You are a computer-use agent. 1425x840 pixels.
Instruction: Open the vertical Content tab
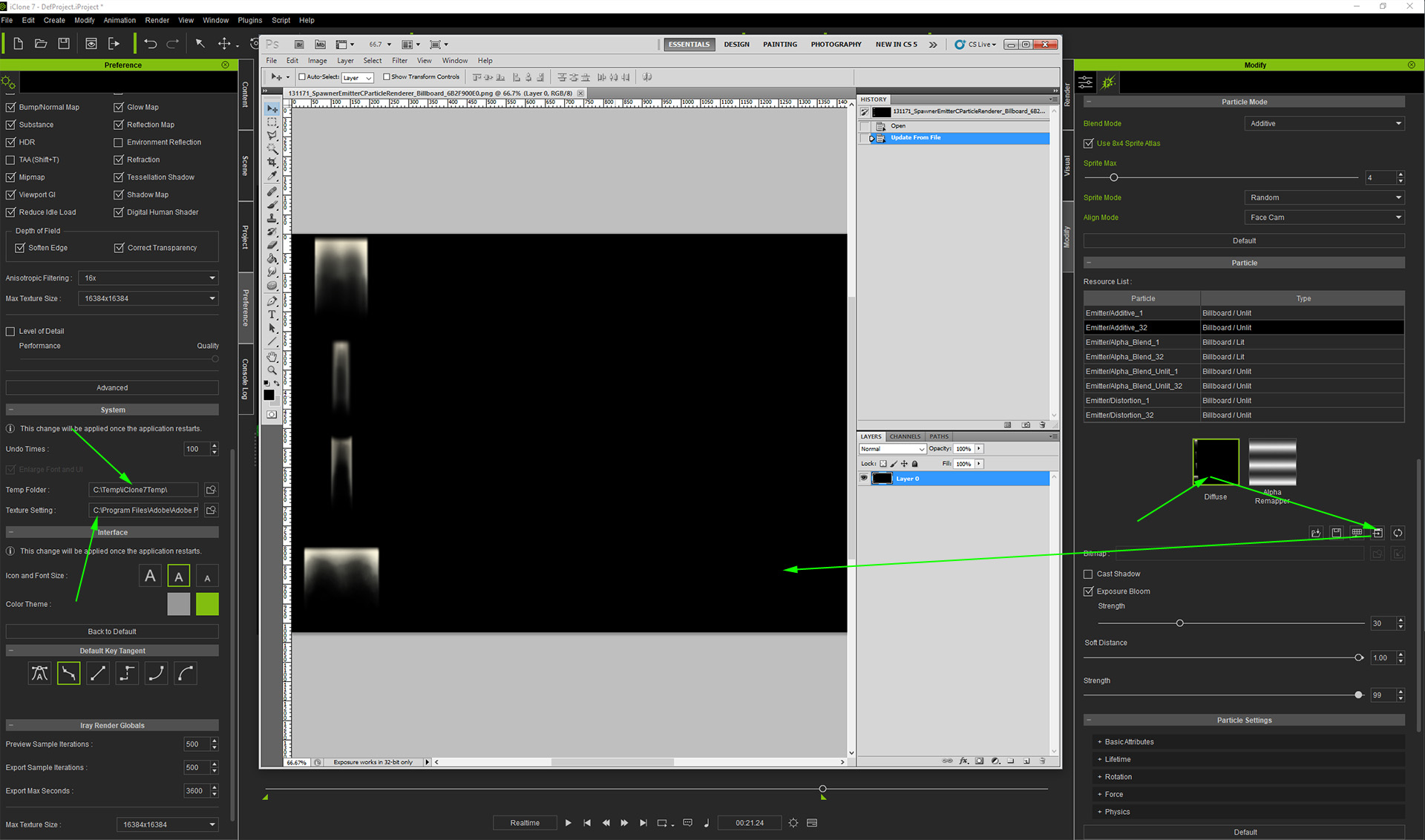[246, 94]
